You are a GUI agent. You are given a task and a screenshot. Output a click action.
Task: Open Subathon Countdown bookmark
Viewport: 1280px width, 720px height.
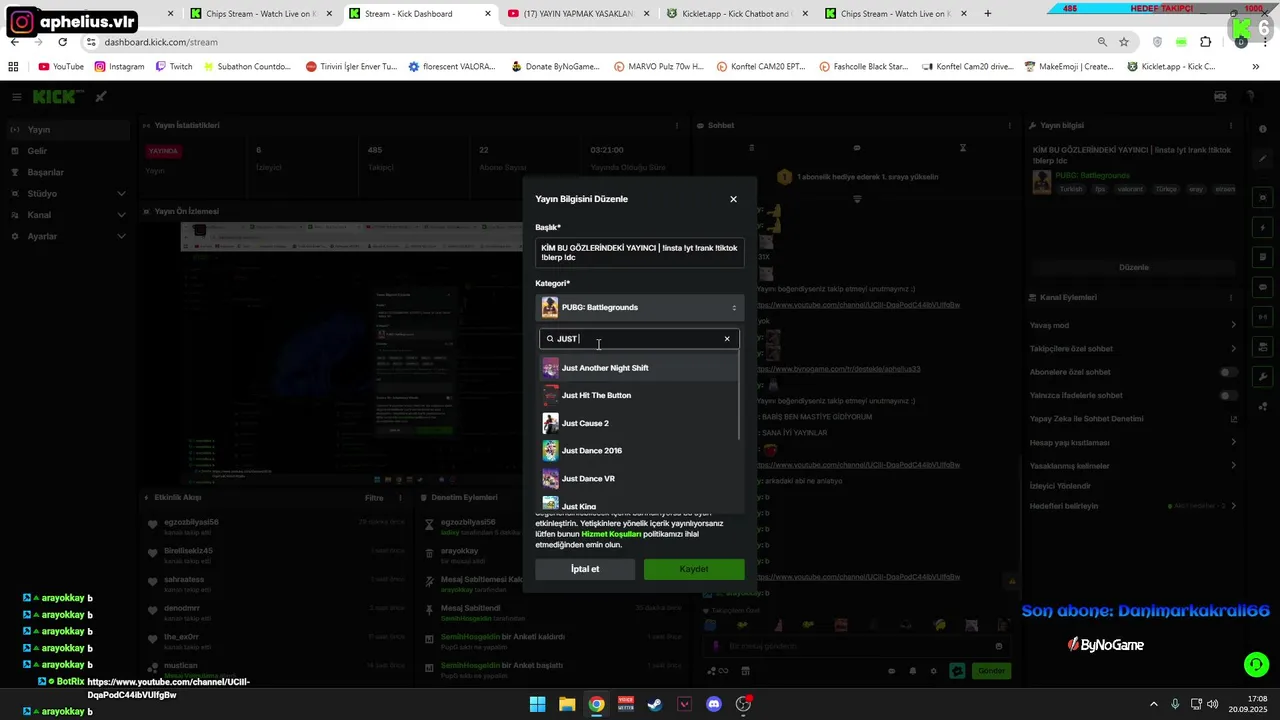click(x=247, y=66)
